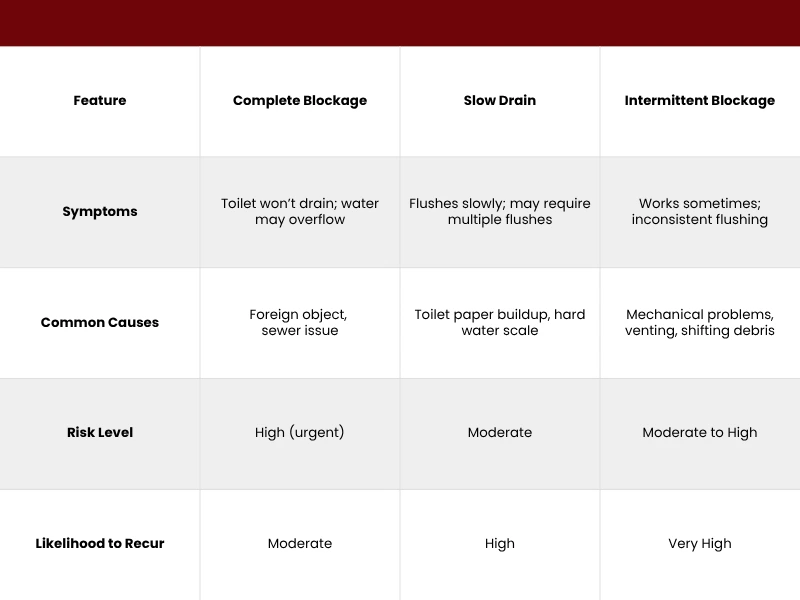The image size is (800, 600).
Task: Select the 'Very High' recurrence cell
Action: (700, 544)
